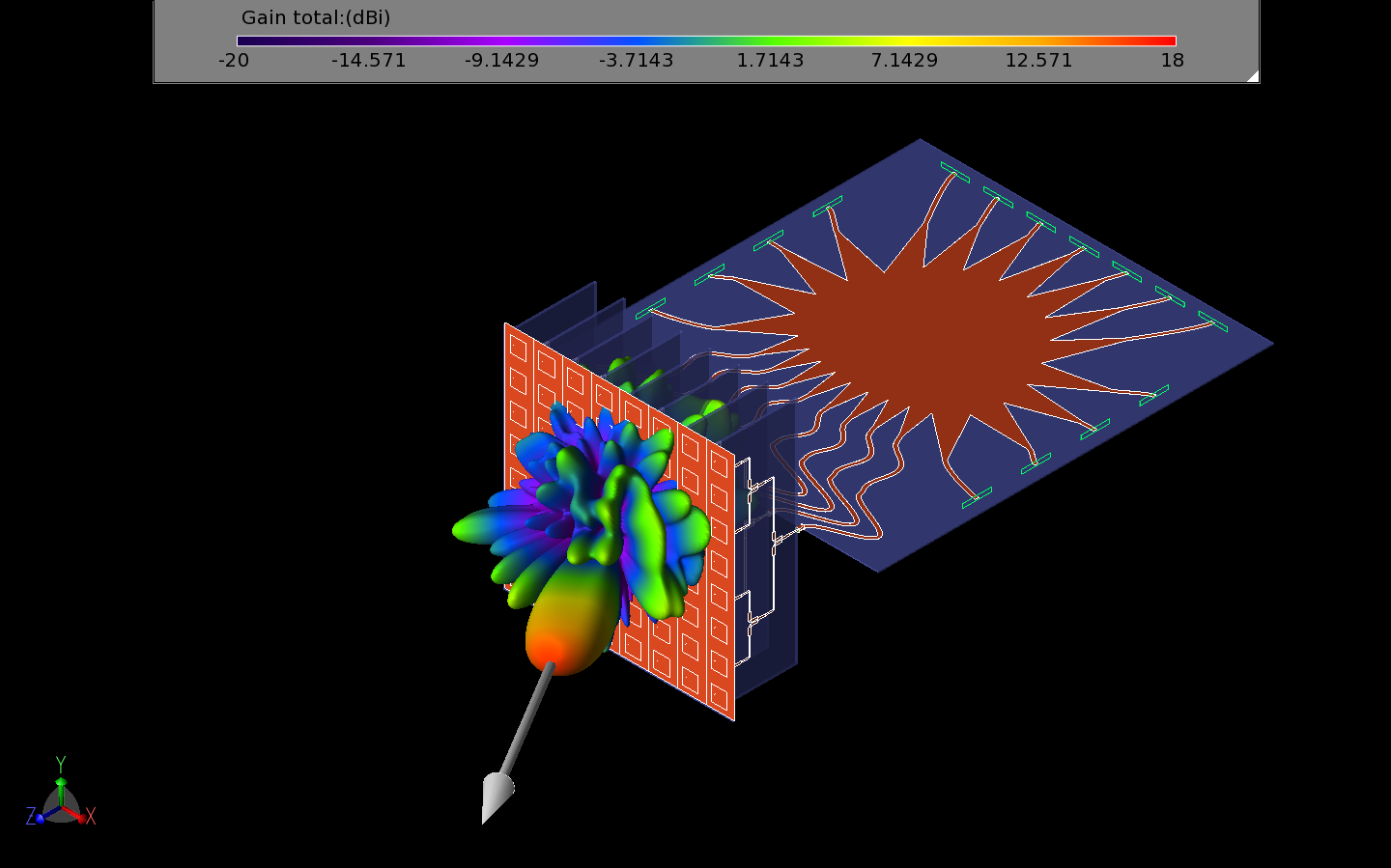Click the blue Z axis label on the triad
1391x868 pixels.
(31, 817)
